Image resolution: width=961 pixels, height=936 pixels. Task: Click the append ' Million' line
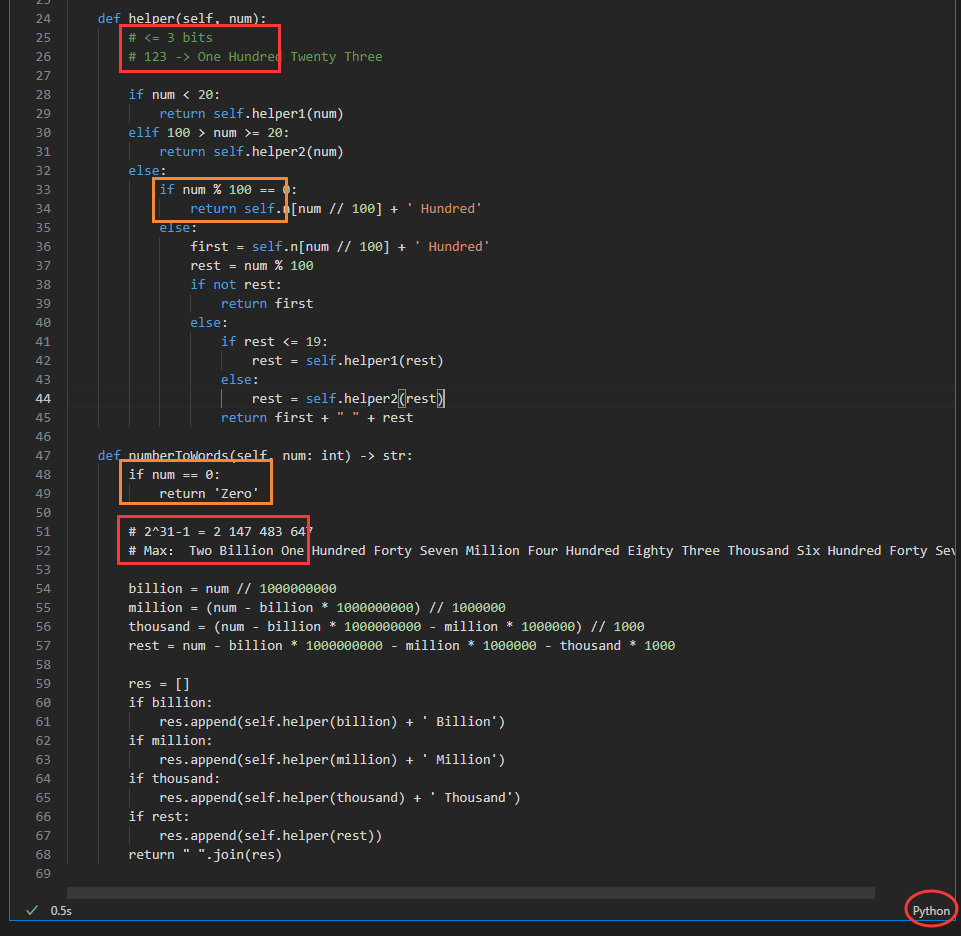(332, 759)
